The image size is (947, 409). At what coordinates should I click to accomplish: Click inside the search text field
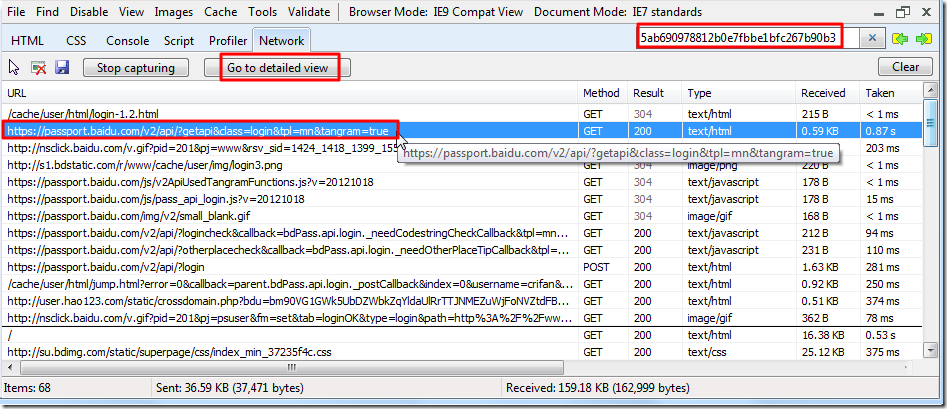tap(748, 38)
